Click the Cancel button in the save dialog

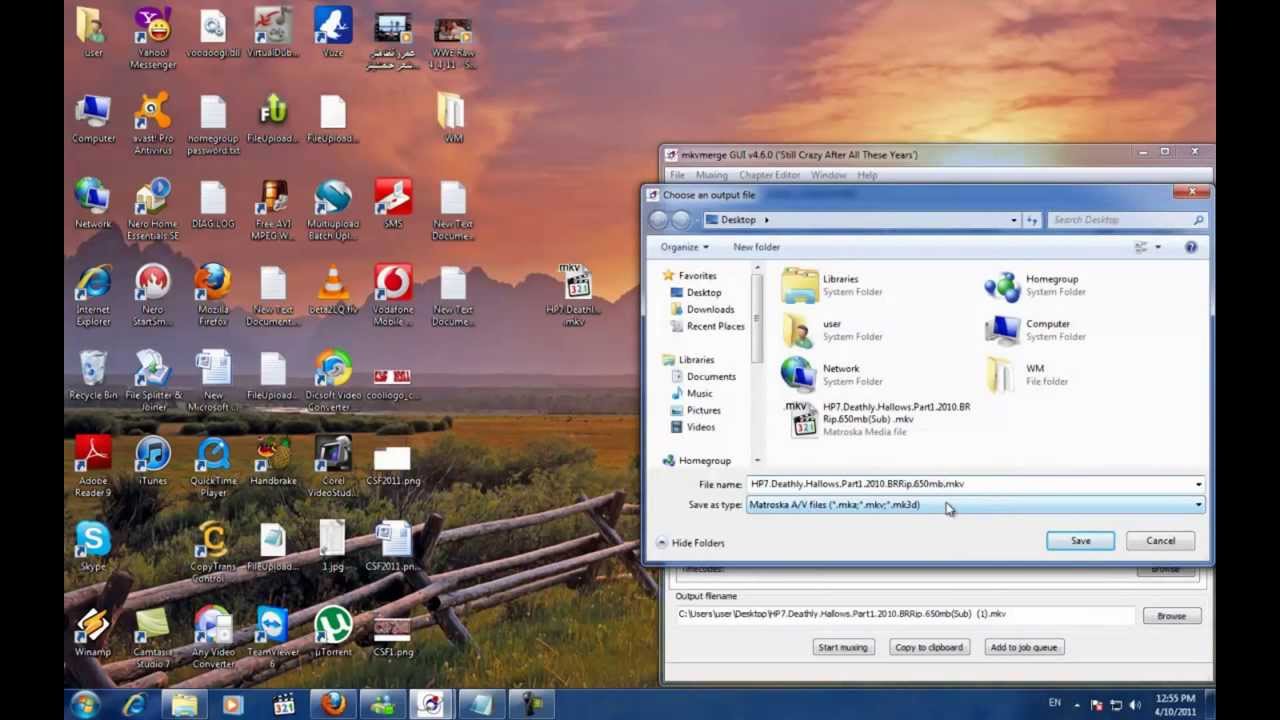(1160, 541)
